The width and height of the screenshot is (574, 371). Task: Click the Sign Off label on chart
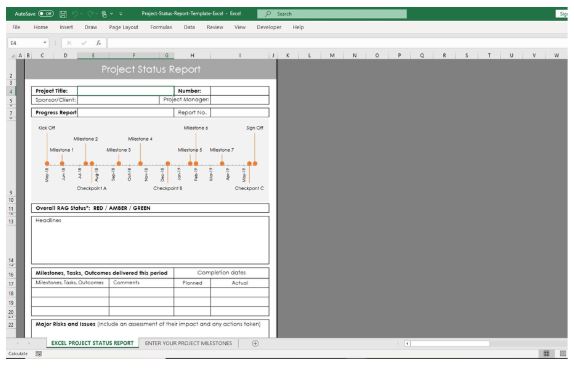pos(255,128)
